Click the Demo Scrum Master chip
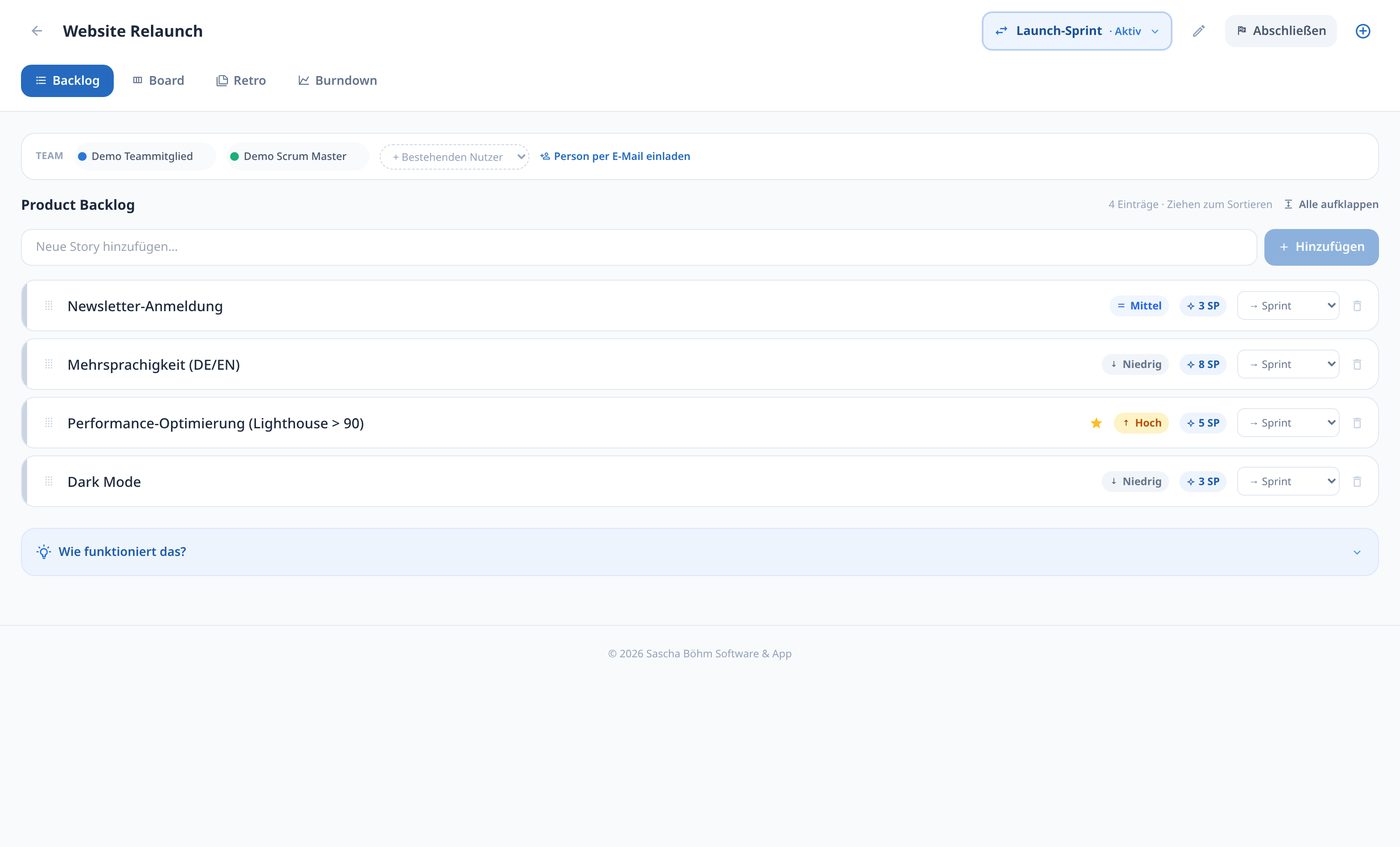This screenshot has width=1400, height=847. coord(296,157)
